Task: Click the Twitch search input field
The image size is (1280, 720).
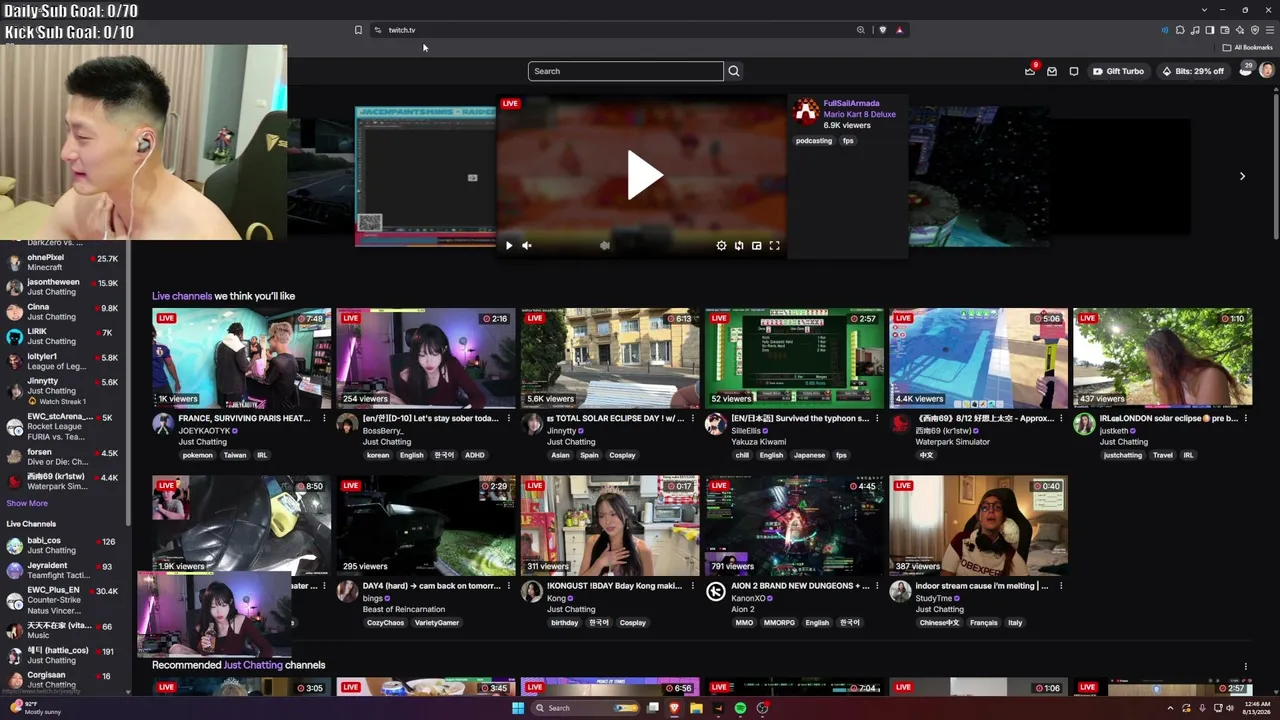Action: tap(626, 71)
